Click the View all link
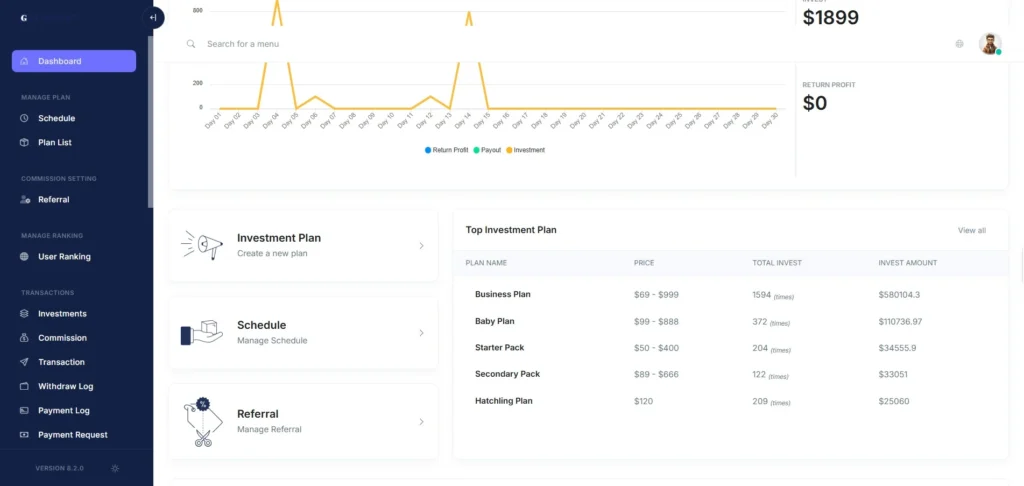The image size is (1024, 486). 972,231
